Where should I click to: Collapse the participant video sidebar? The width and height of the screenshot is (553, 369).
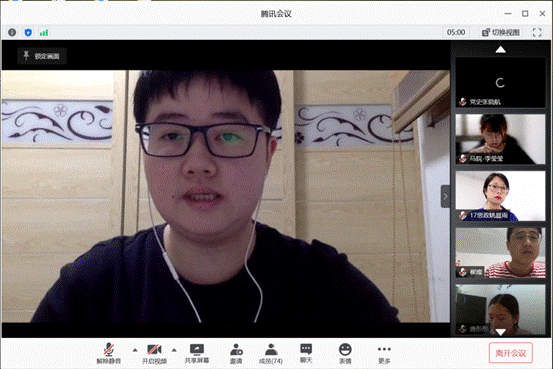[445, 196]
